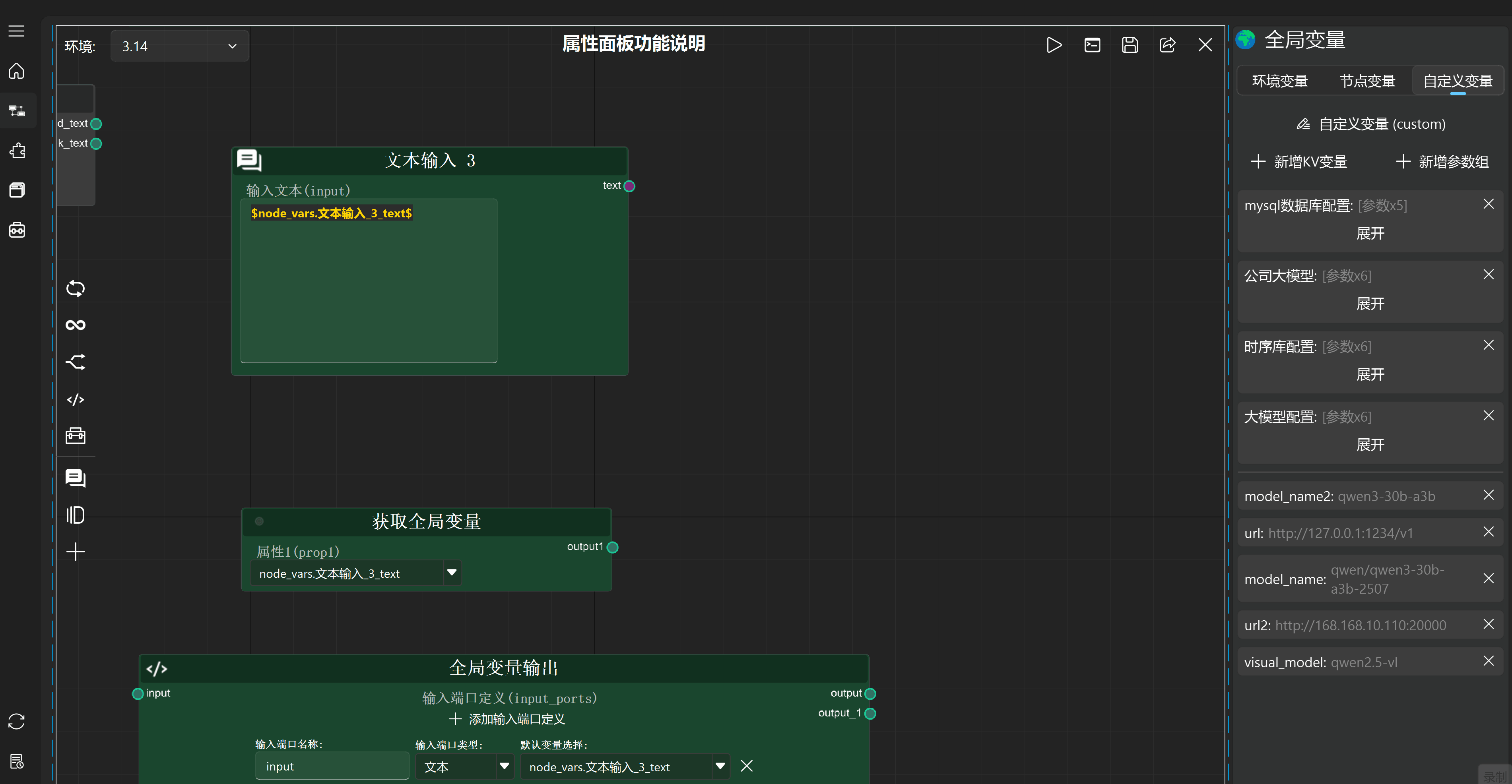The width and height of the screenshot is (1512, 784).
Task: Delete the 时序库配置 group
Action: click(x=1489, y=345)
